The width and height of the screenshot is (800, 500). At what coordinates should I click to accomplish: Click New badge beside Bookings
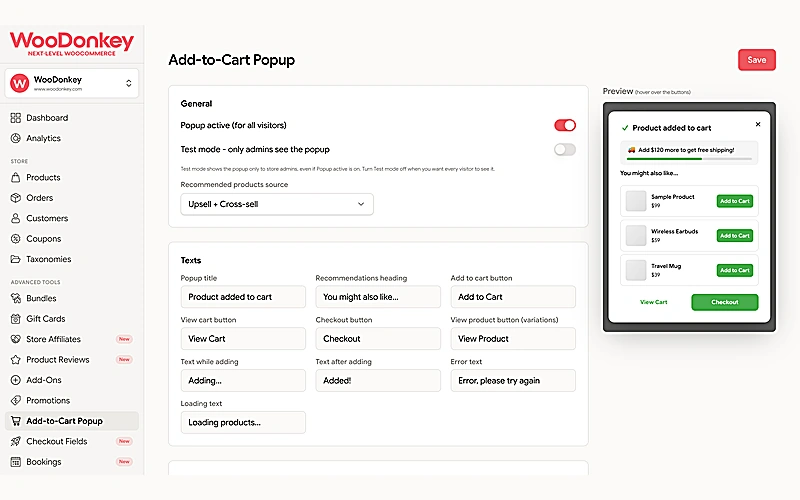pyautogui.click(x=124, y=462)
